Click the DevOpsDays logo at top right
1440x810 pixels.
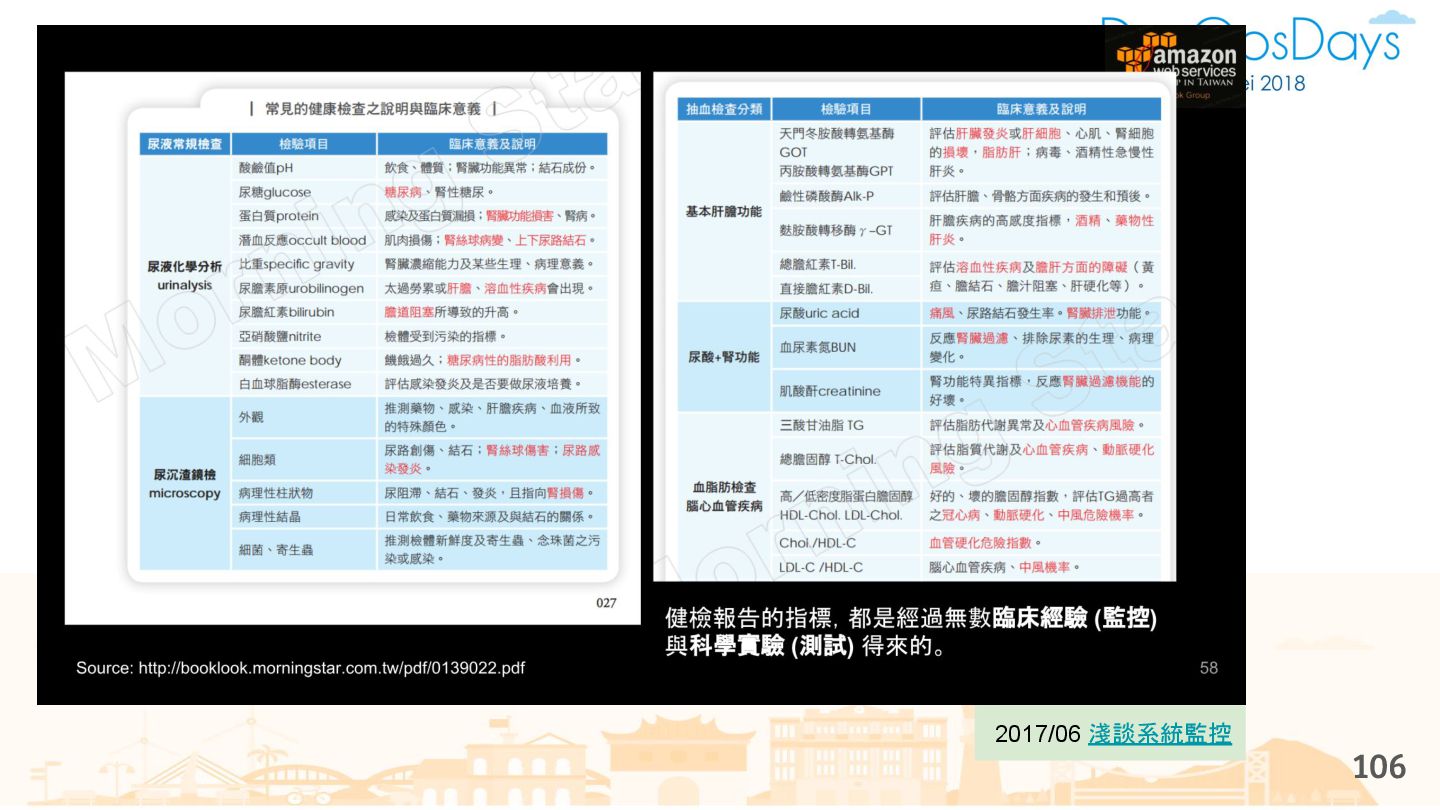pos(1320,44)
